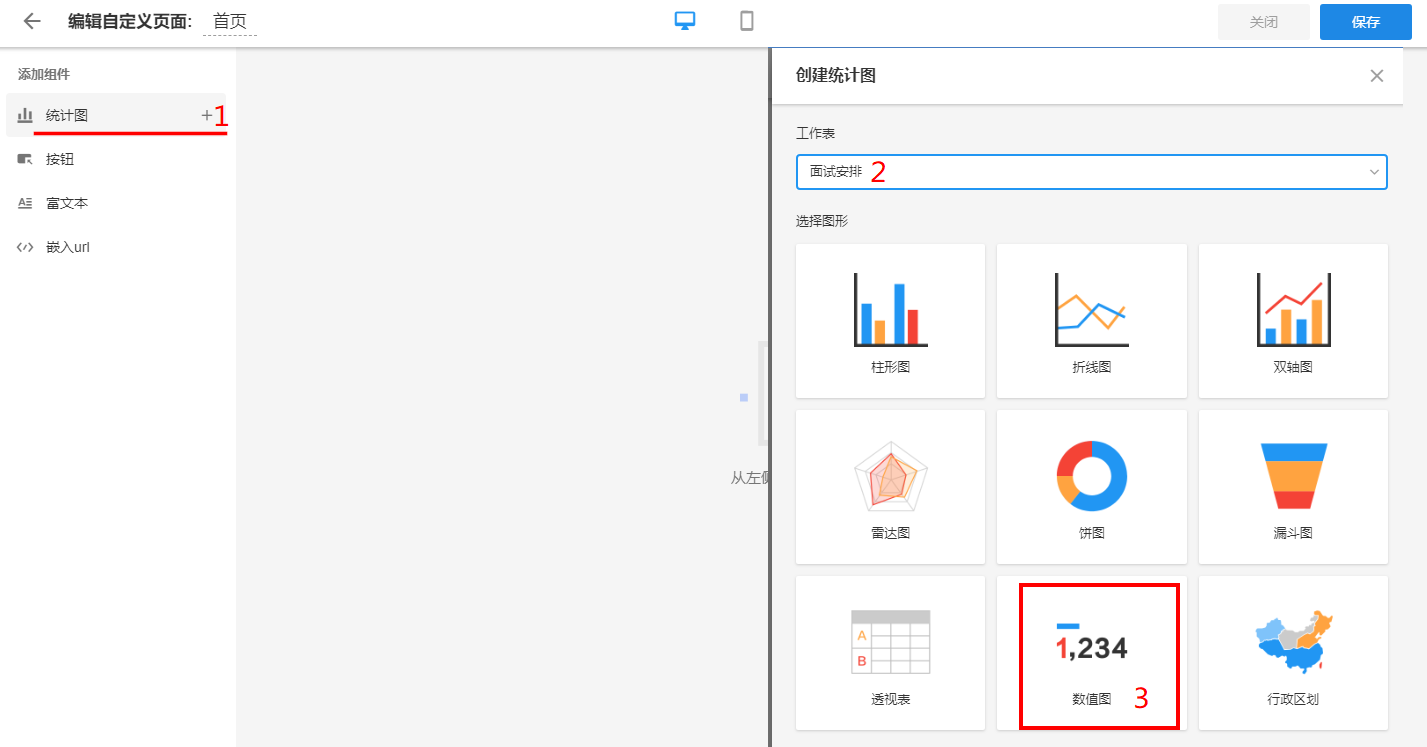Select the 柱形图 bar chart type

click(890, 320)
